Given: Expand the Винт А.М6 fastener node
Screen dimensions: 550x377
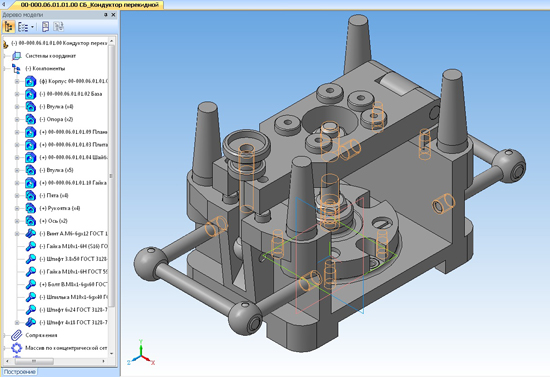Looking at the screenshot, I should pyautogui.click(x=16, y=234).
